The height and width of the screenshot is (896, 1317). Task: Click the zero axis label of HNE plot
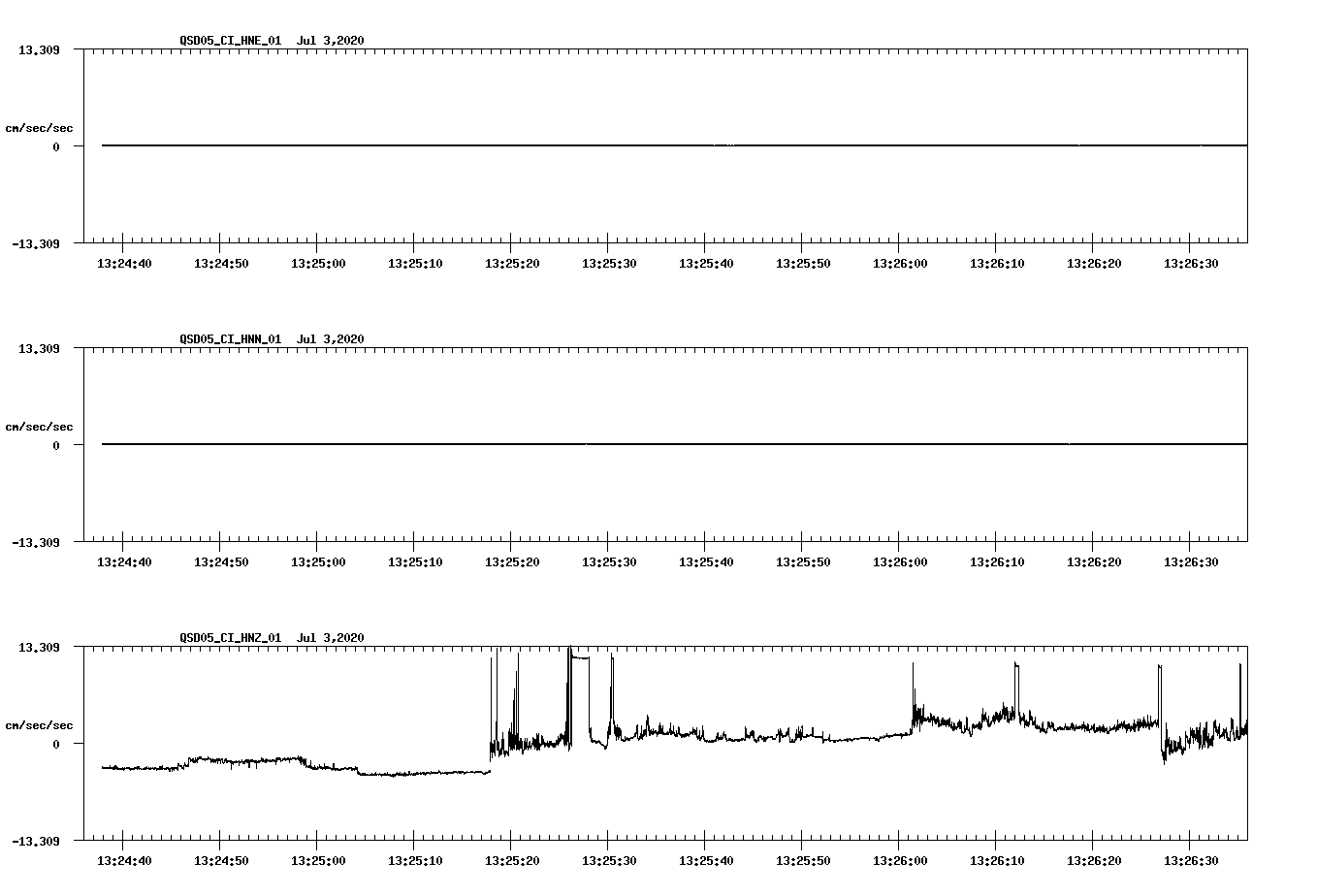pyautogui.click(x=56, y=146)
